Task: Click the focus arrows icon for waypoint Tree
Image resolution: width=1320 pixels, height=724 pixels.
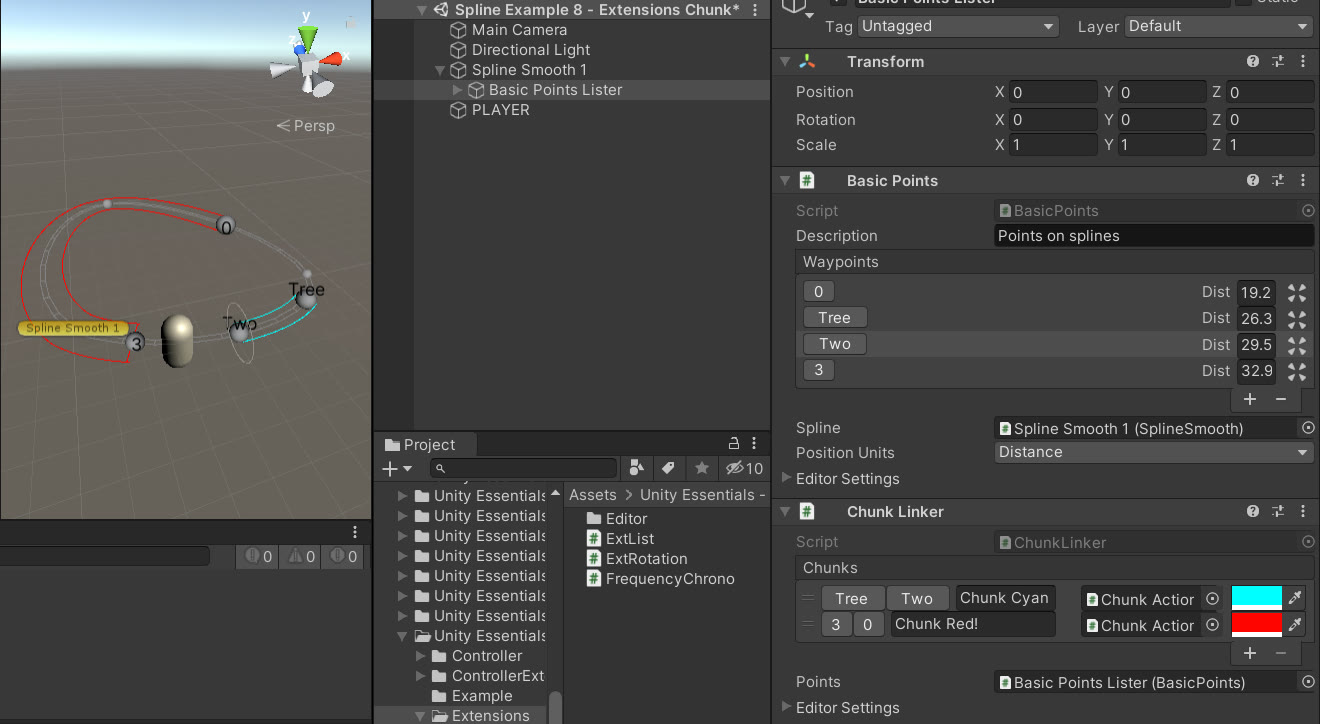Action: [x=1297, y=319]
